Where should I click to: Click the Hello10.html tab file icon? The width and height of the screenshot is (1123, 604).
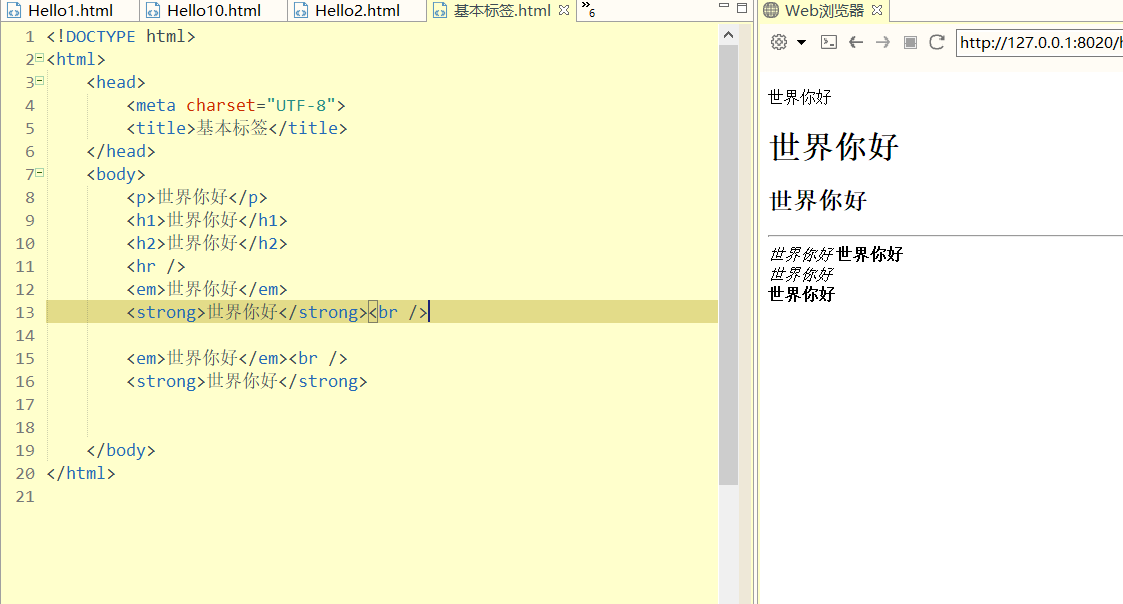click(153, 11)
